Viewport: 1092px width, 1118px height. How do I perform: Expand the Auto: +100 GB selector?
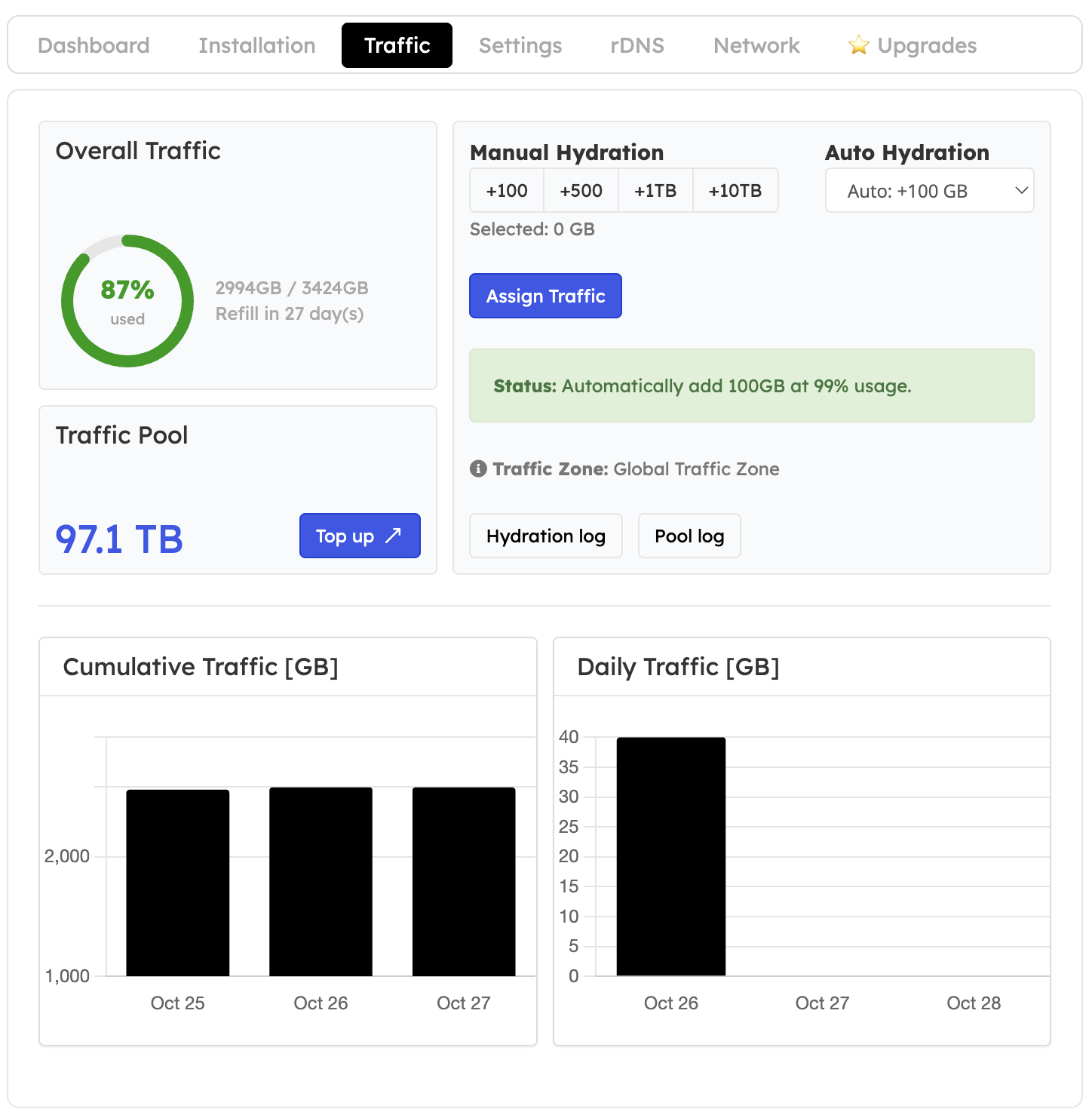(929, 190)
